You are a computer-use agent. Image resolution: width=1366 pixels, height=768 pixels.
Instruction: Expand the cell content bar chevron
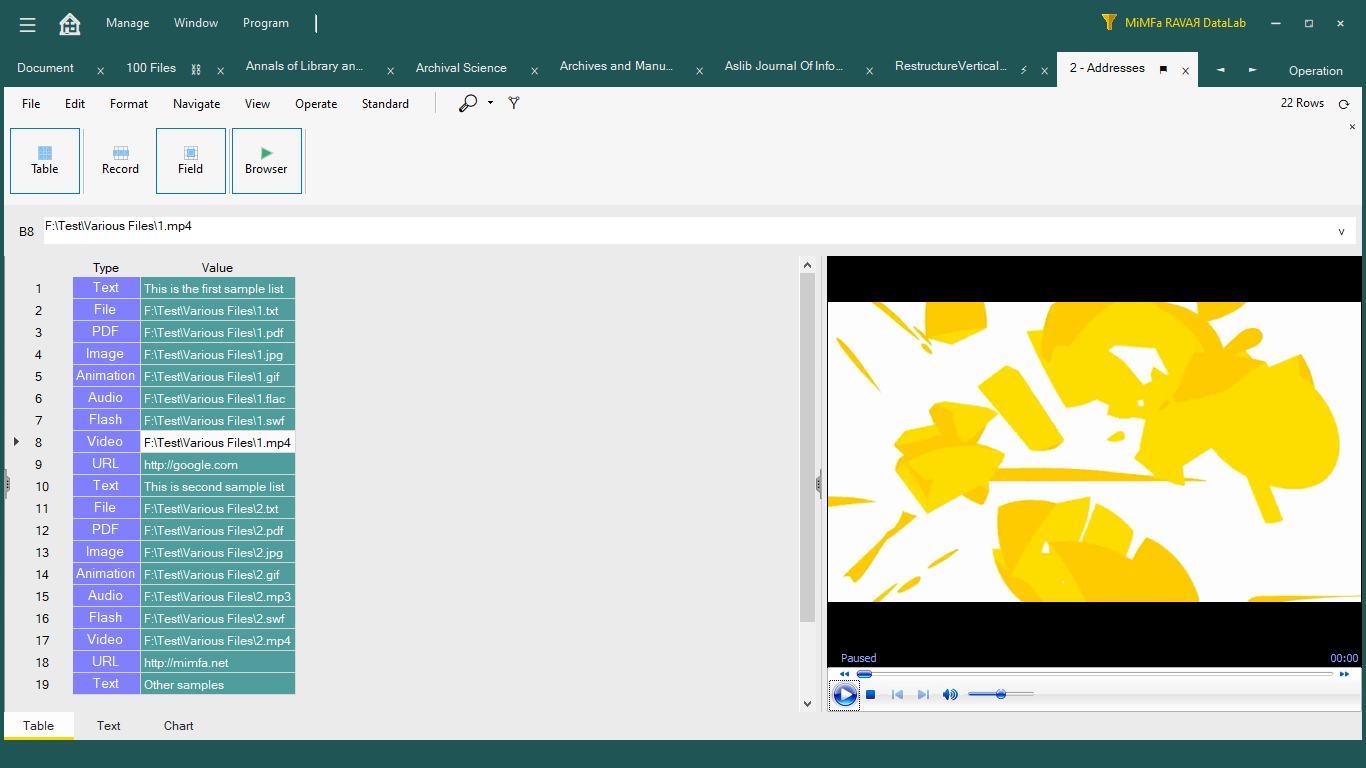tap(1341, 231)
